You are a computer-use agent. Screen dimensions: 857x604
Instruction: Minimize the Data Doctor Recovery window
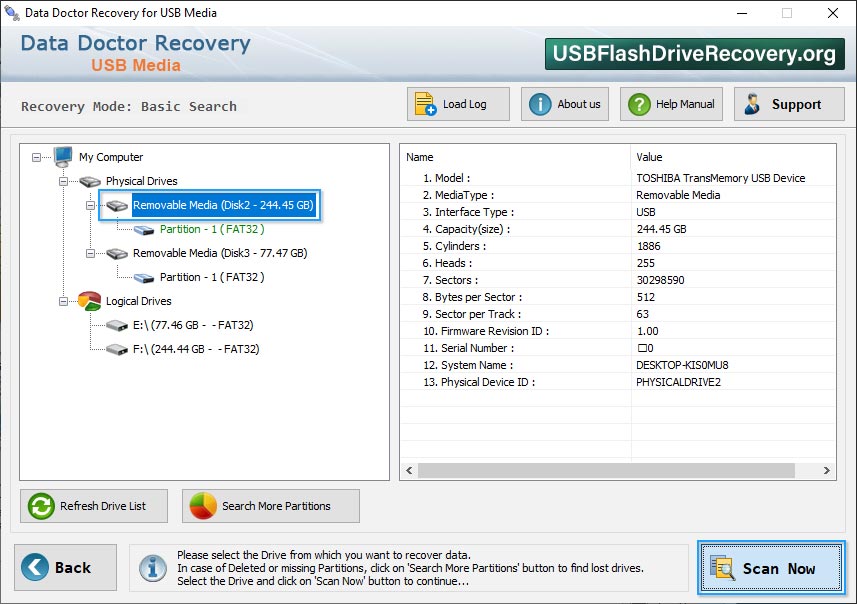click(742, 13)
